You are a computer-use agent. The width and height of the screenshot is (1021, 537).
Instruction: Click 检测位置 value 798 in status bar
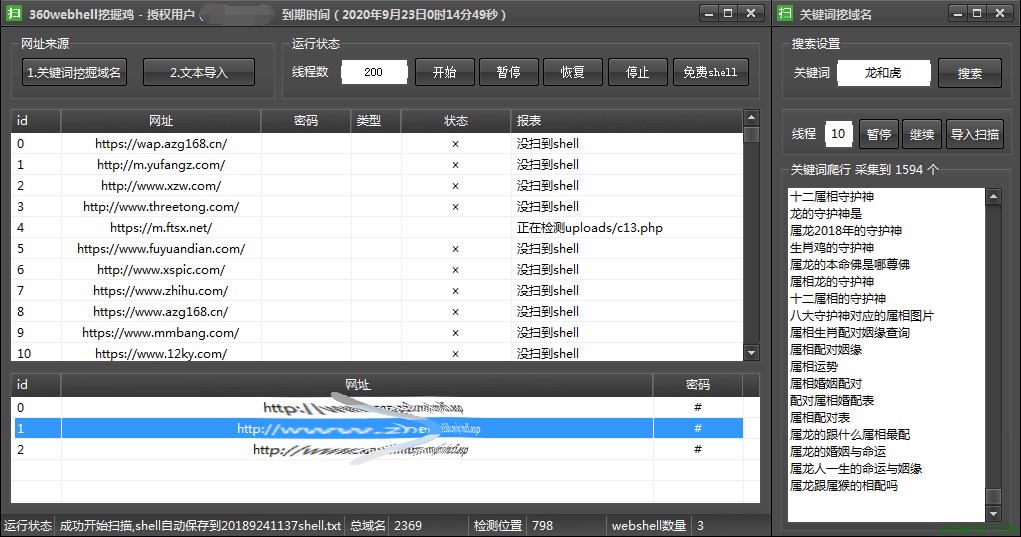click(542, 525)
